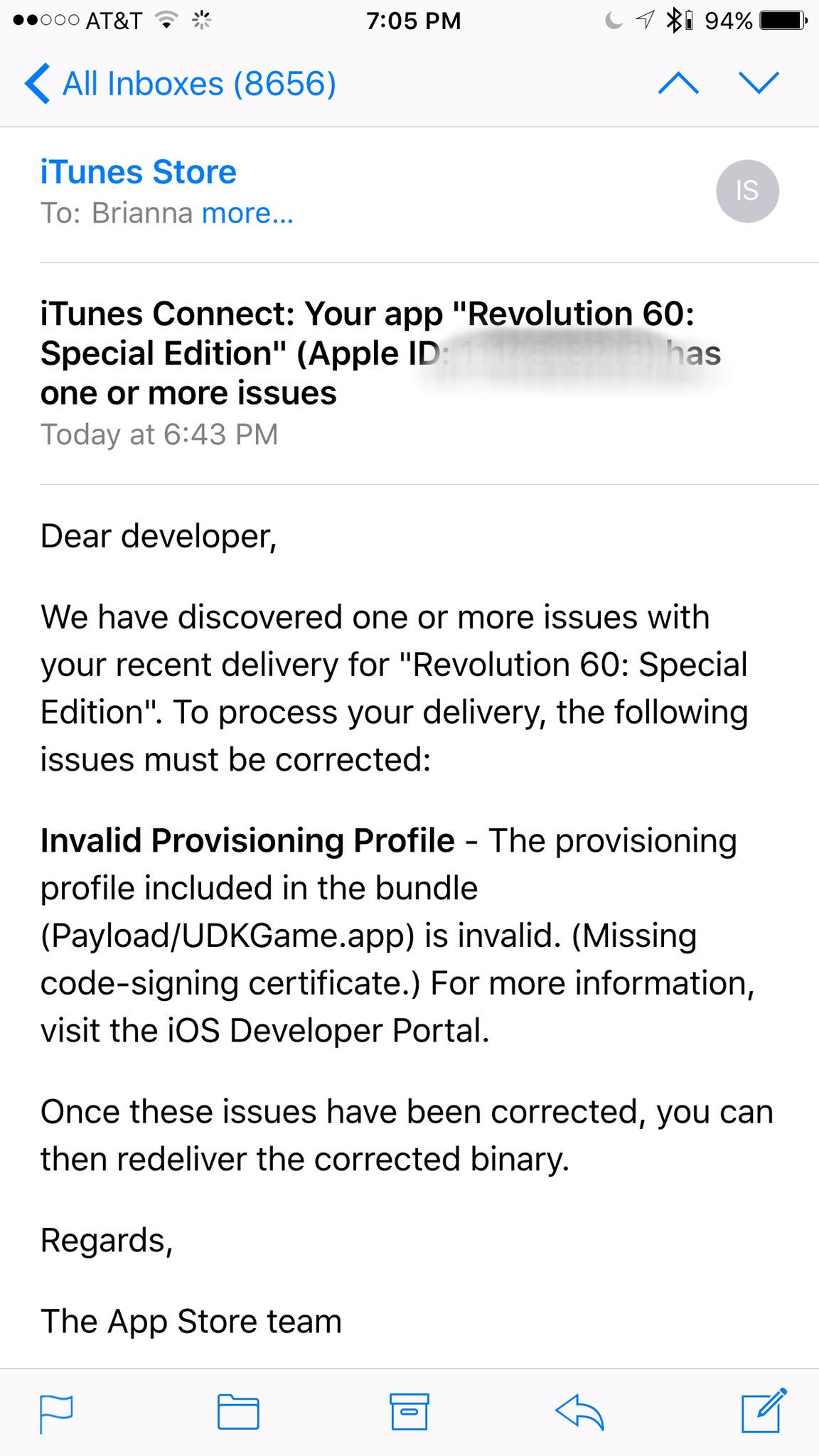Compose a new message with the pencil icon

click(x=764, y=1410)
